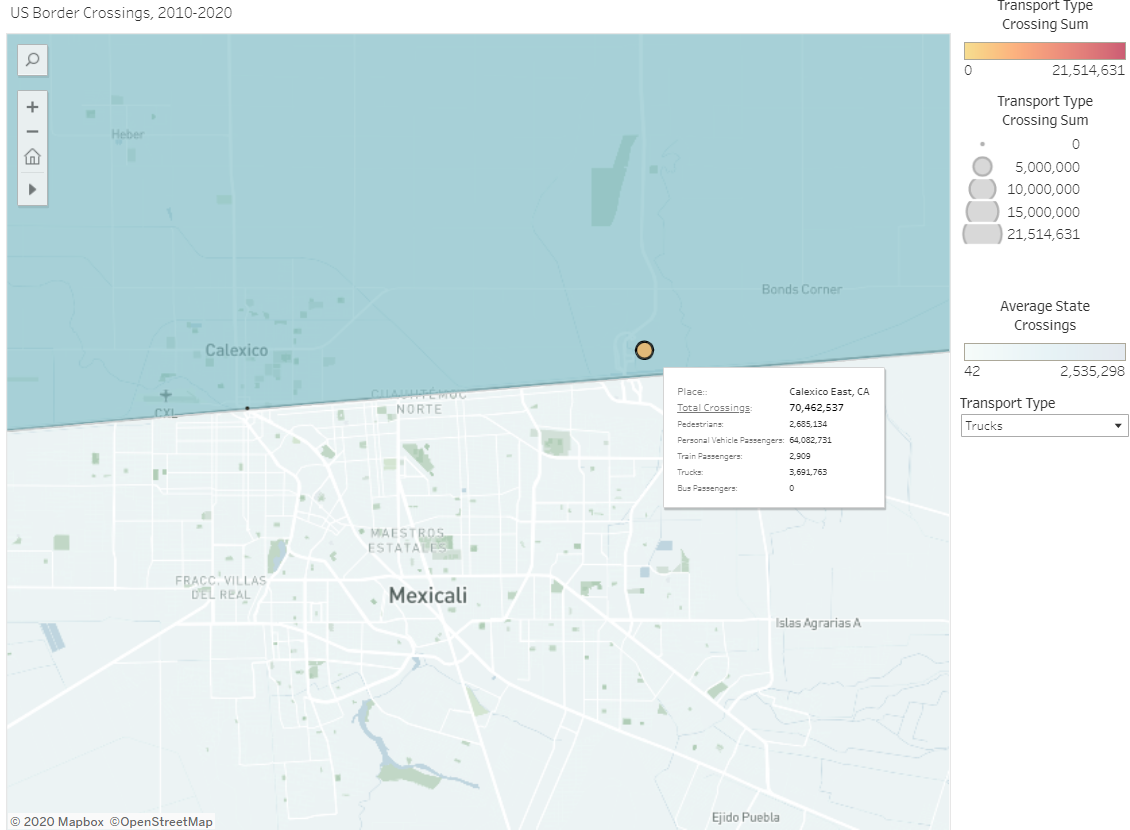1130x830 pixels.
Task: Open the map search tool
Action: pyautogui.click(x=32, y=60)
